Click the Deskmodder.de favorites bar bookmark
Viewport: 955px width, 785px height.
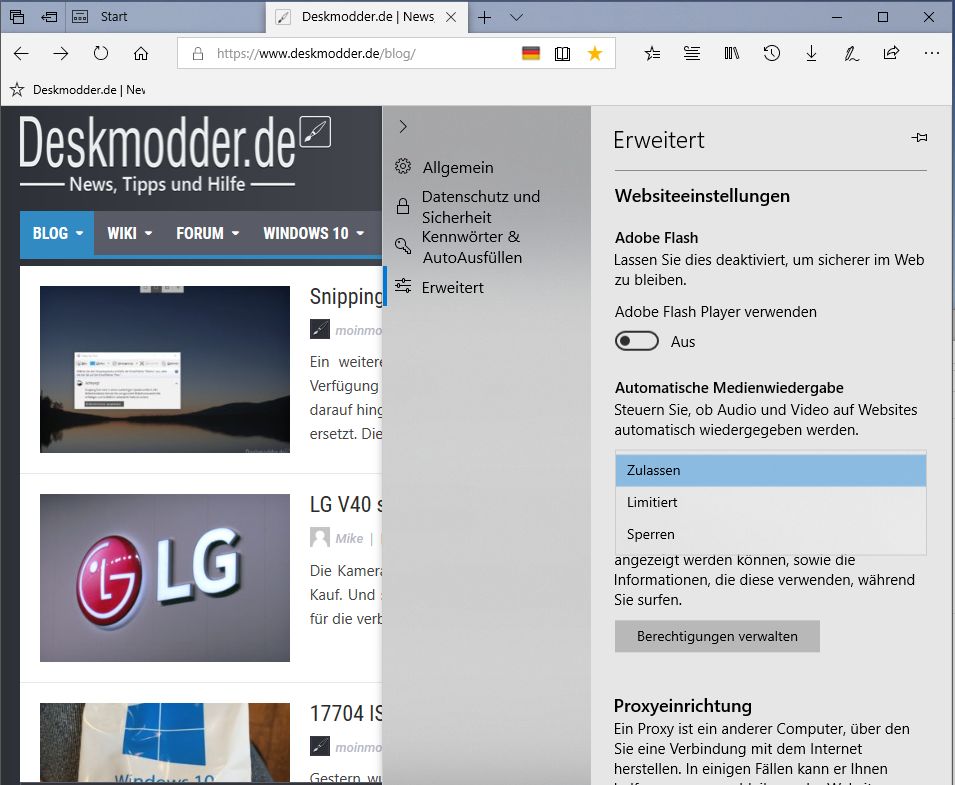[x=77, y=90]
